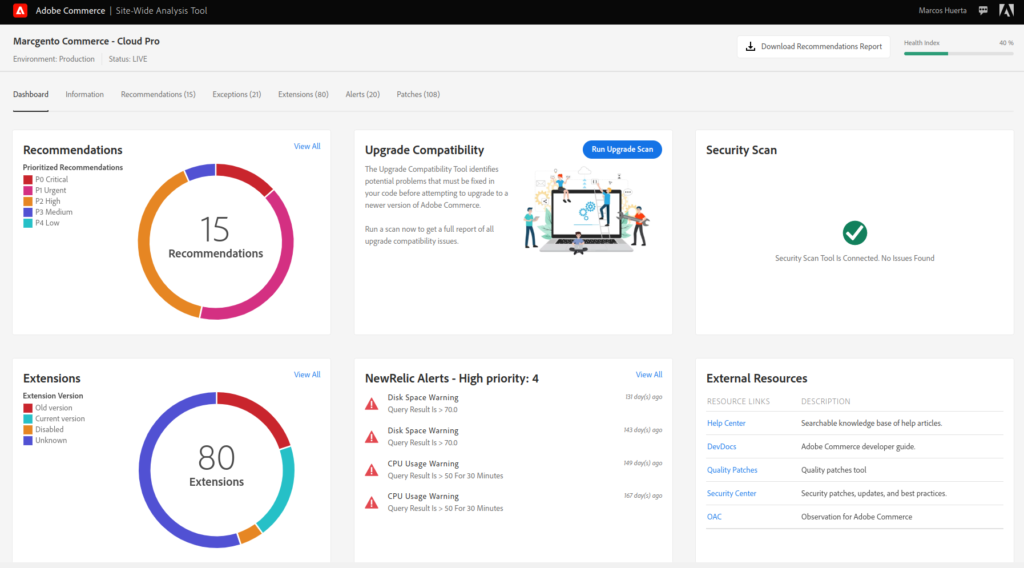Click warning triangle for CPU Usage Warning 149 days ago

[372, 470]
